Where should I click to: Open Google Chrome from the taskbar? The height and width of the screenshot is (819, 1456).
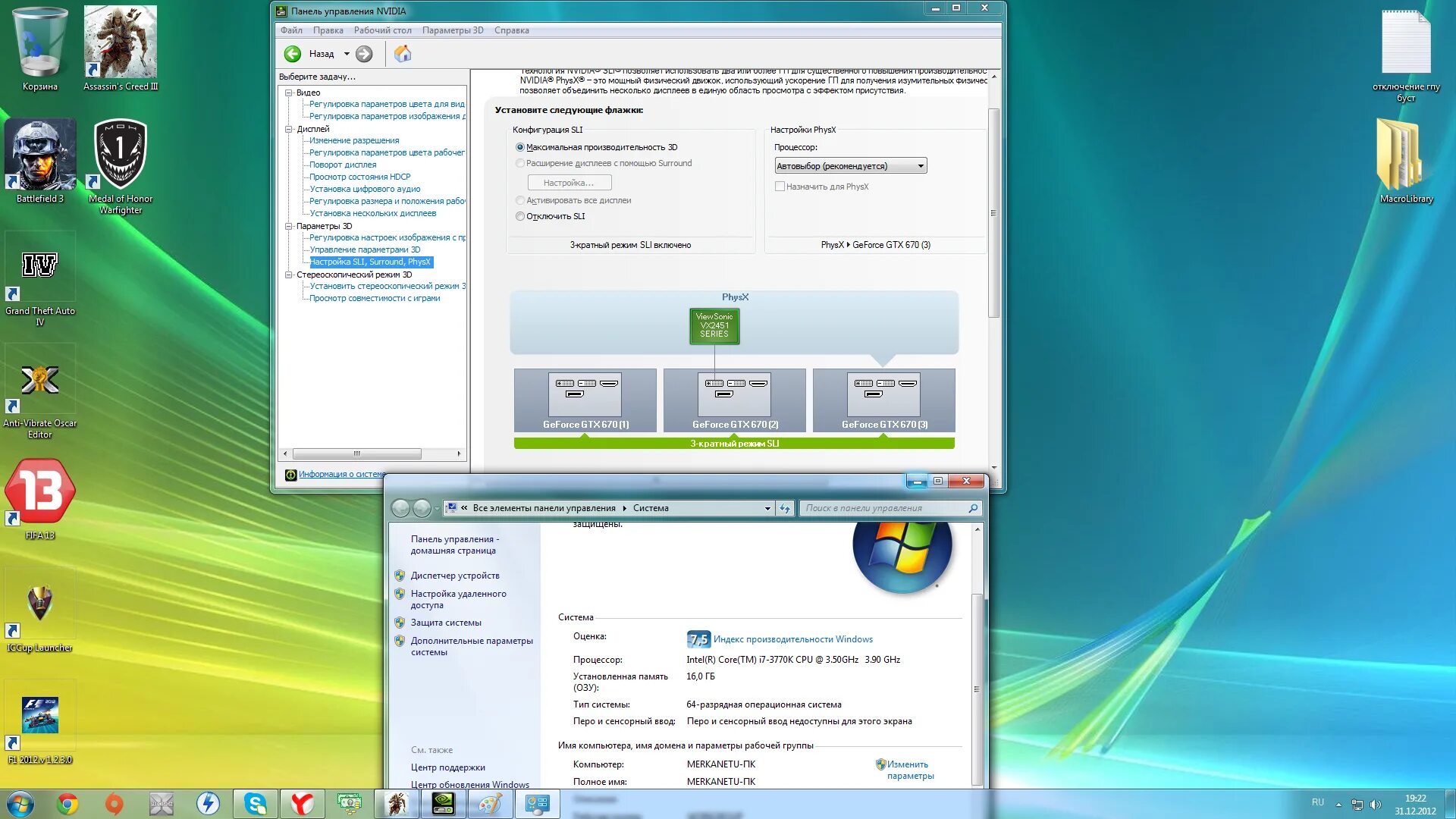[68, 803]
